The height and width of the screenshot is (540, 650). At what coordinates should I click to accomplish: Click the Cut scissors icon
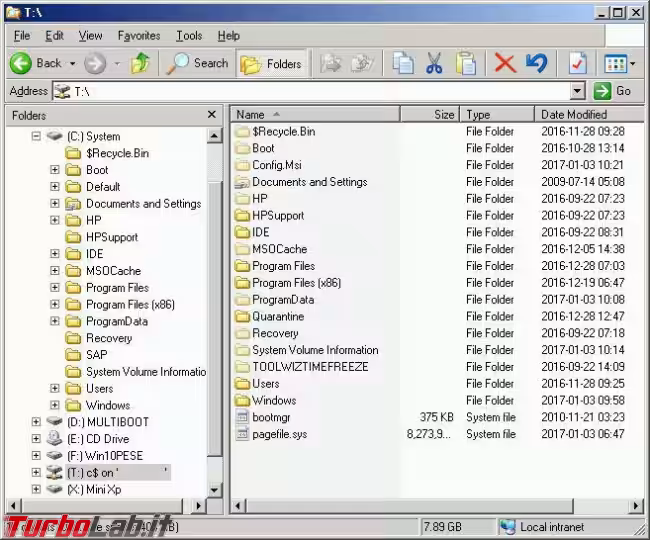click(434, 63)
